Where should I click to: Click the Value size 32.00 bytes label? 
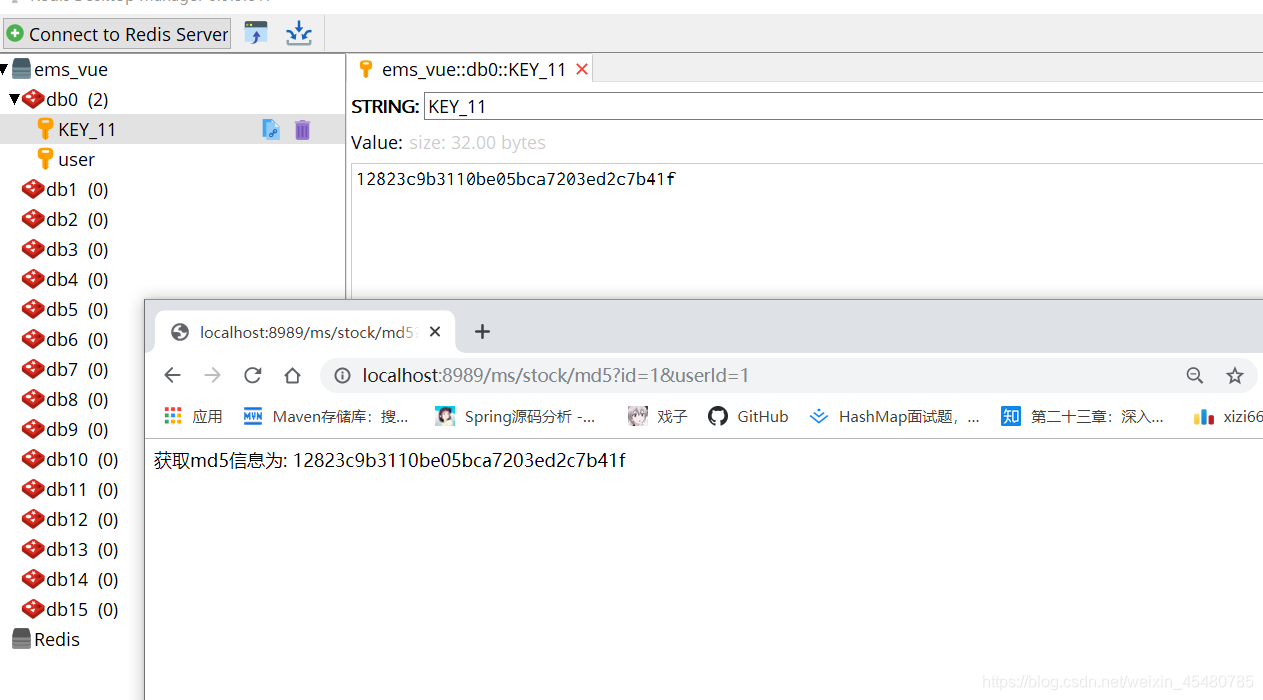click(448, 143)
